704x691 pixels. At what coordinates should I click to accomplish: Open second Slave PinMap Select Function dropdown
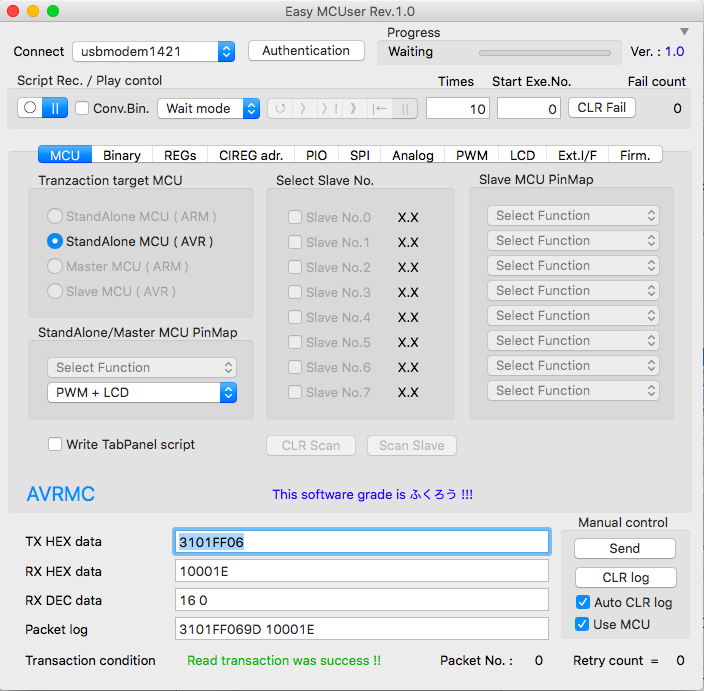[x=573, y=241]
